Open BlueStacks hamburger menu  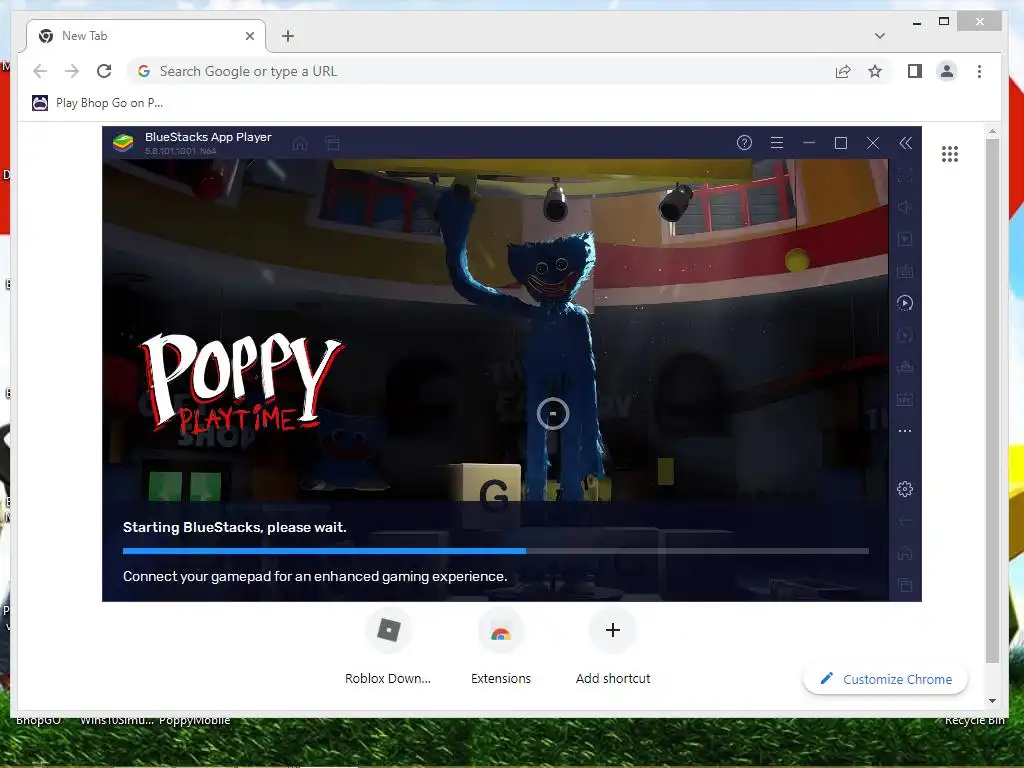[776, 142]
